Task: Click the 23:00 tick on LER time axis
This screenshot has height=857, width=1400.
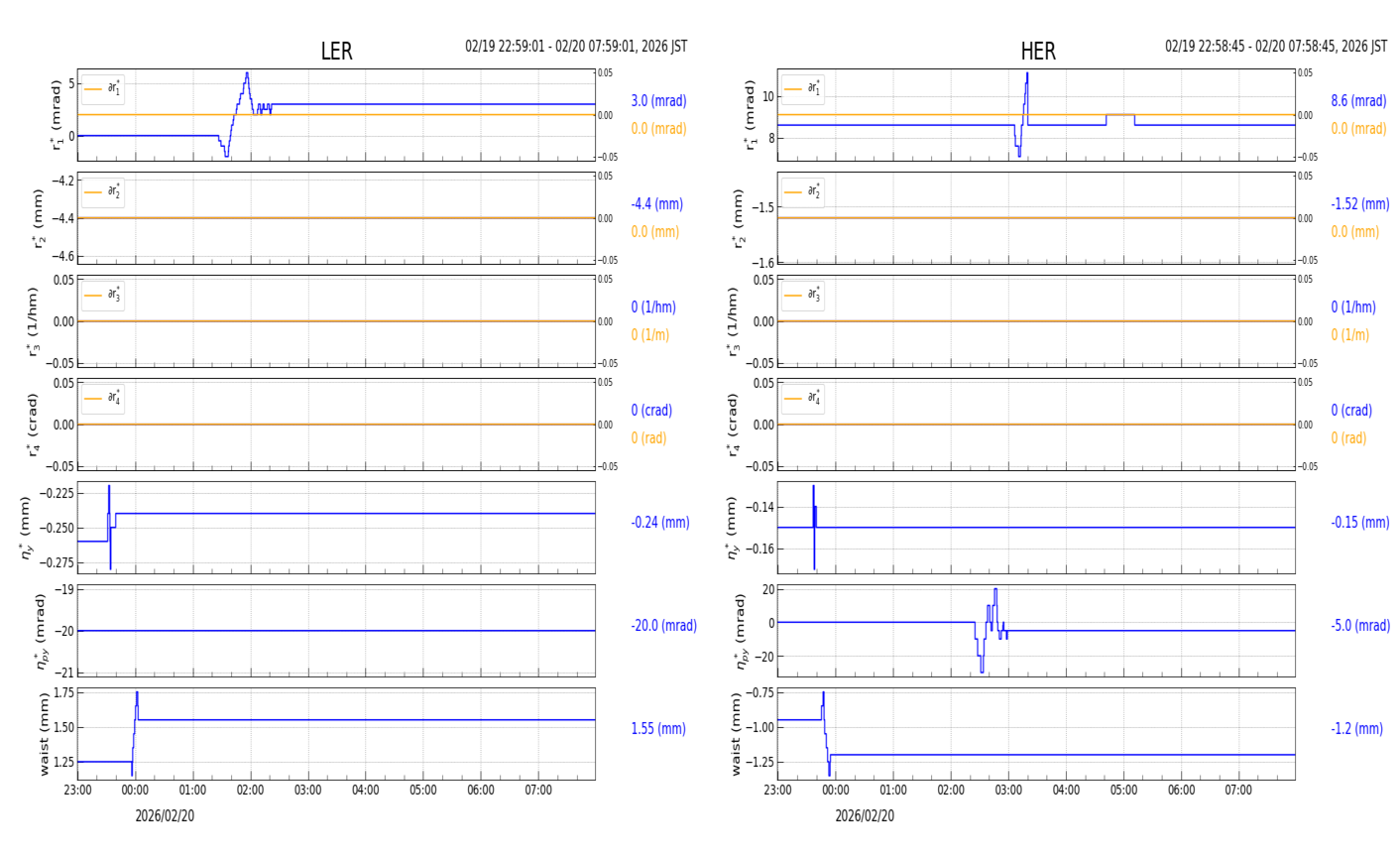Action: click(77, 791)
